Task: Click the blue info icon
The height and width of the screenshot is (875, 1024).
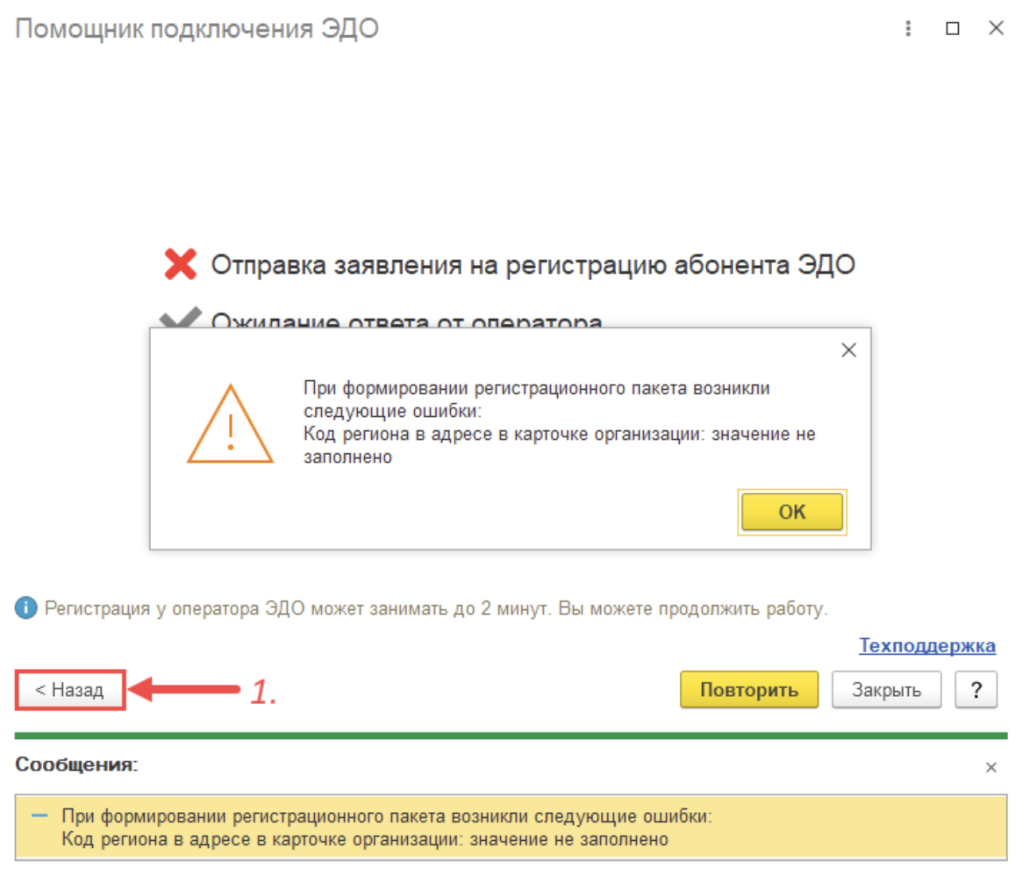Action: (26, 608)
